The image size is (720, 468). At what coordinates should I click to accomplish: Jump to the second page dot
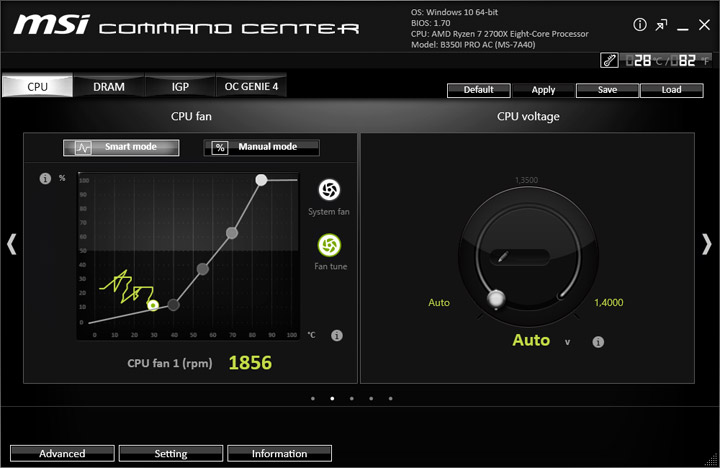click(332, 398)
